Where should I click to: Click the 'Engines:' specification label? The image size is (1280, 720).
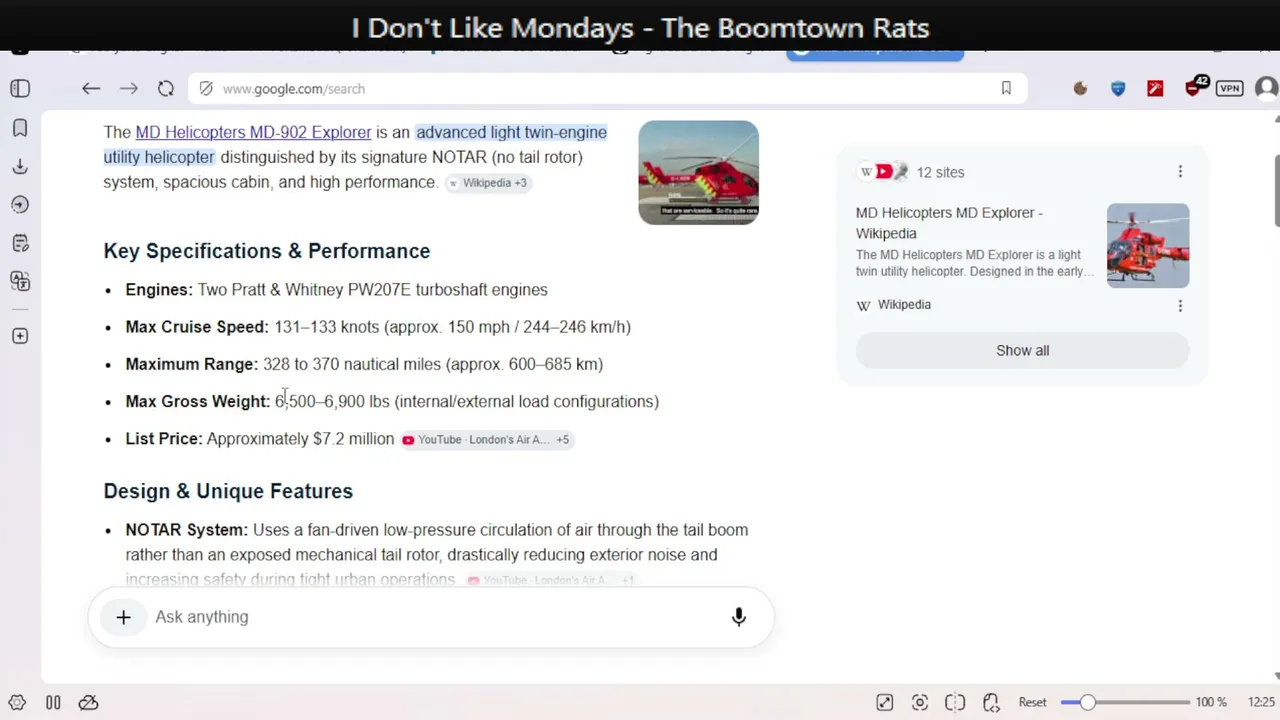(x=159, y=290)
